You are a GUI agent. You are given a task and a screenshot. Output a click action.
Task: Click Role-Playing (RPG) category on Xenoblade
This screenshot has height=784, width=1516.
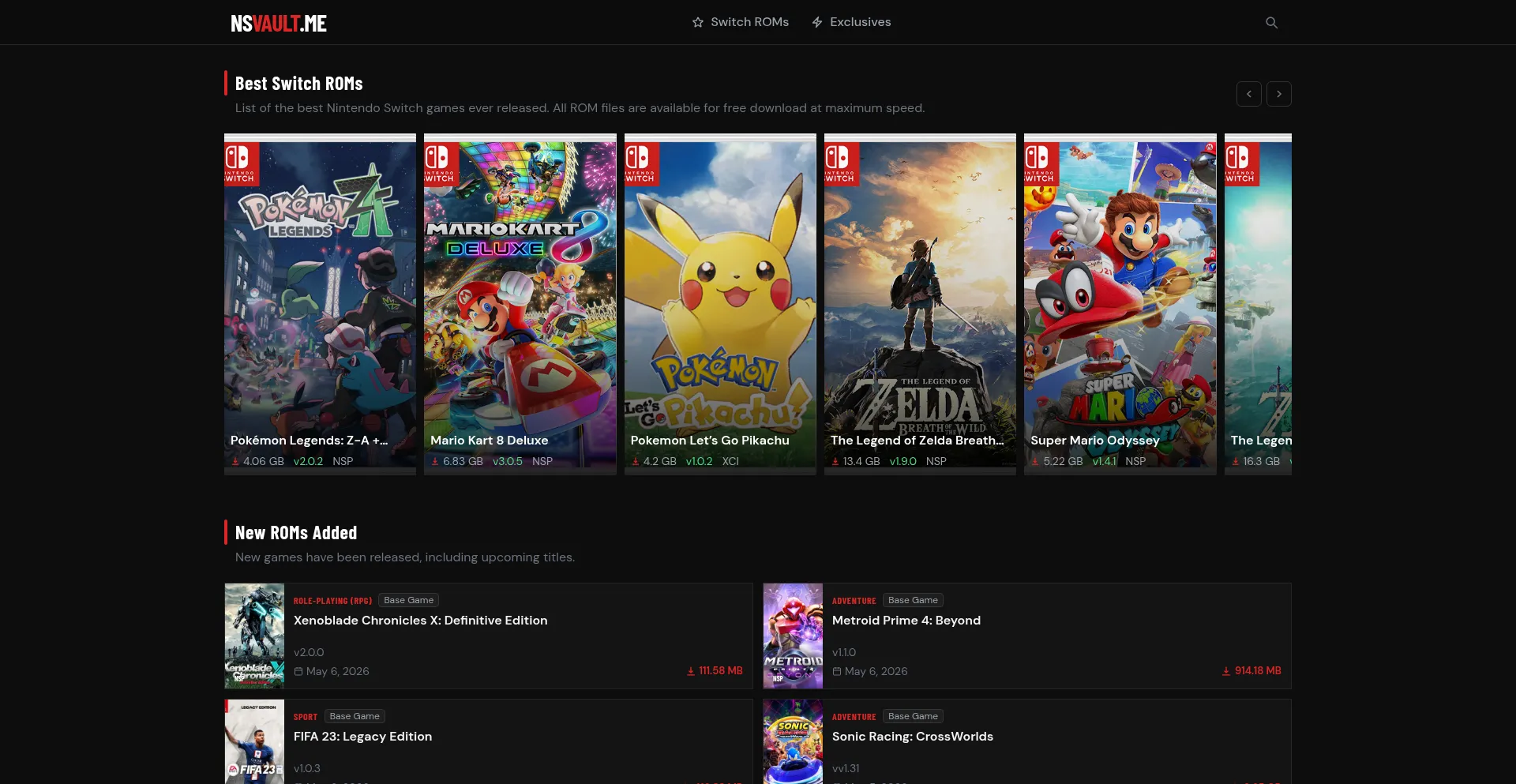332,601
